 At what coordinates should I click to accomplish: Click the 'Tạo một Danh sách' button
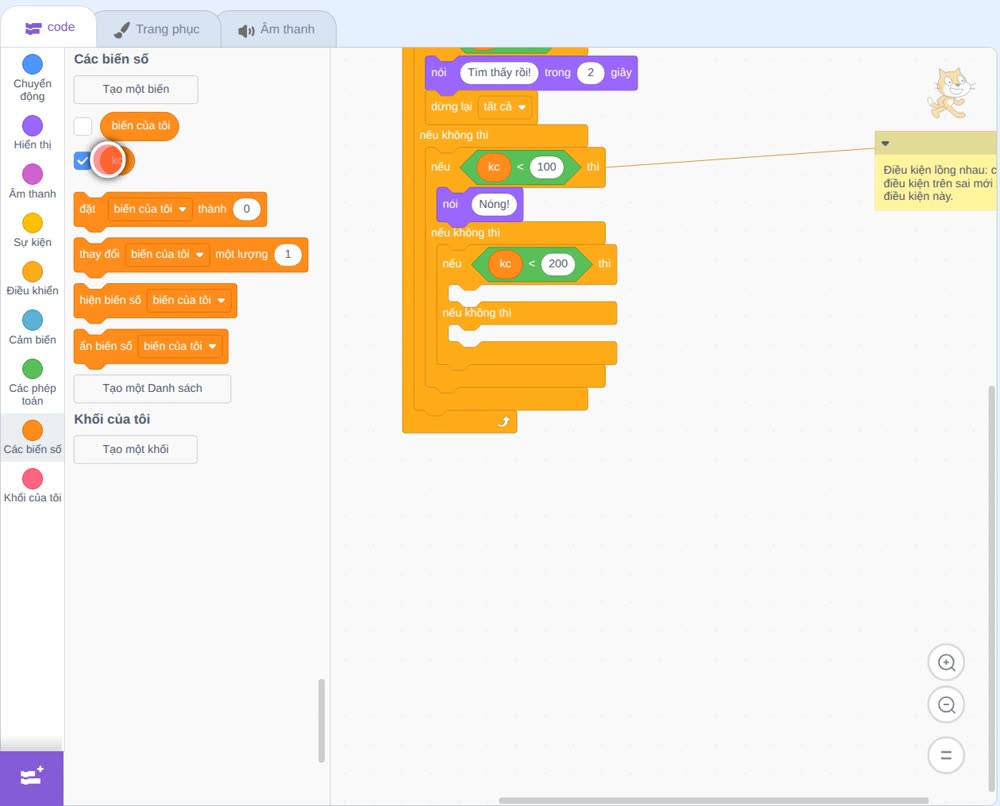point(152,388)
